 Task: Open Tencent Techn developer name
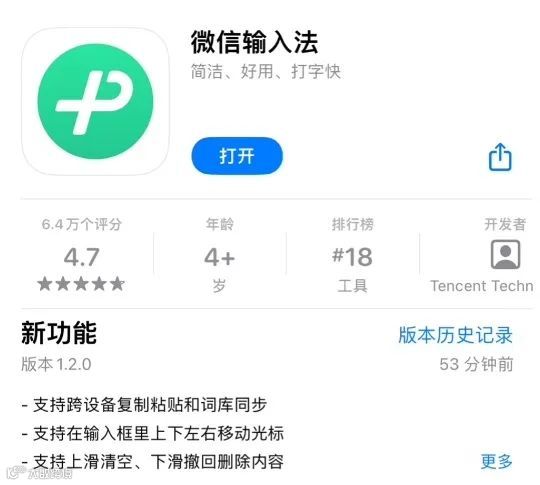pyautogui.click(x=481, y=286)
